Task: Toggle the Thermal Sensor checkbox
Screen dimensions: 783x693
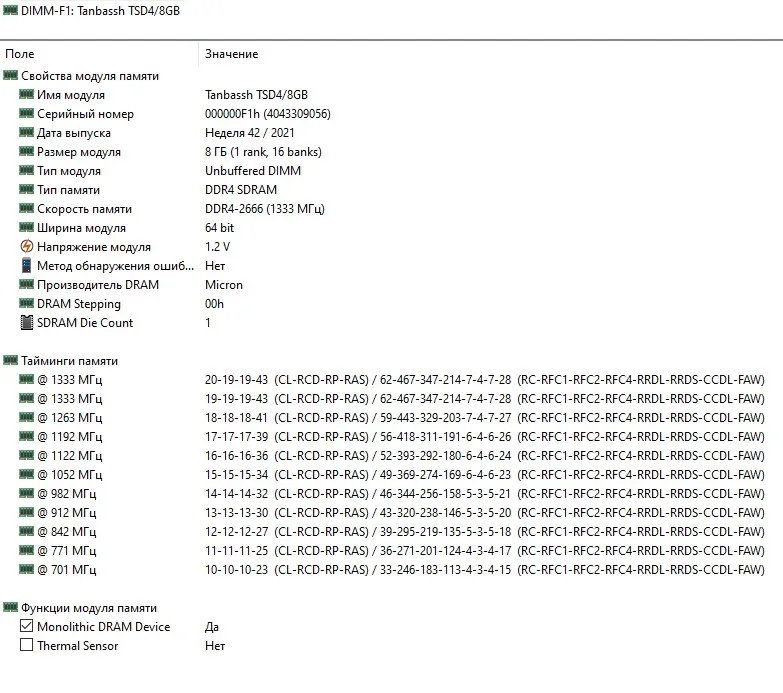Action: (26, 645)
